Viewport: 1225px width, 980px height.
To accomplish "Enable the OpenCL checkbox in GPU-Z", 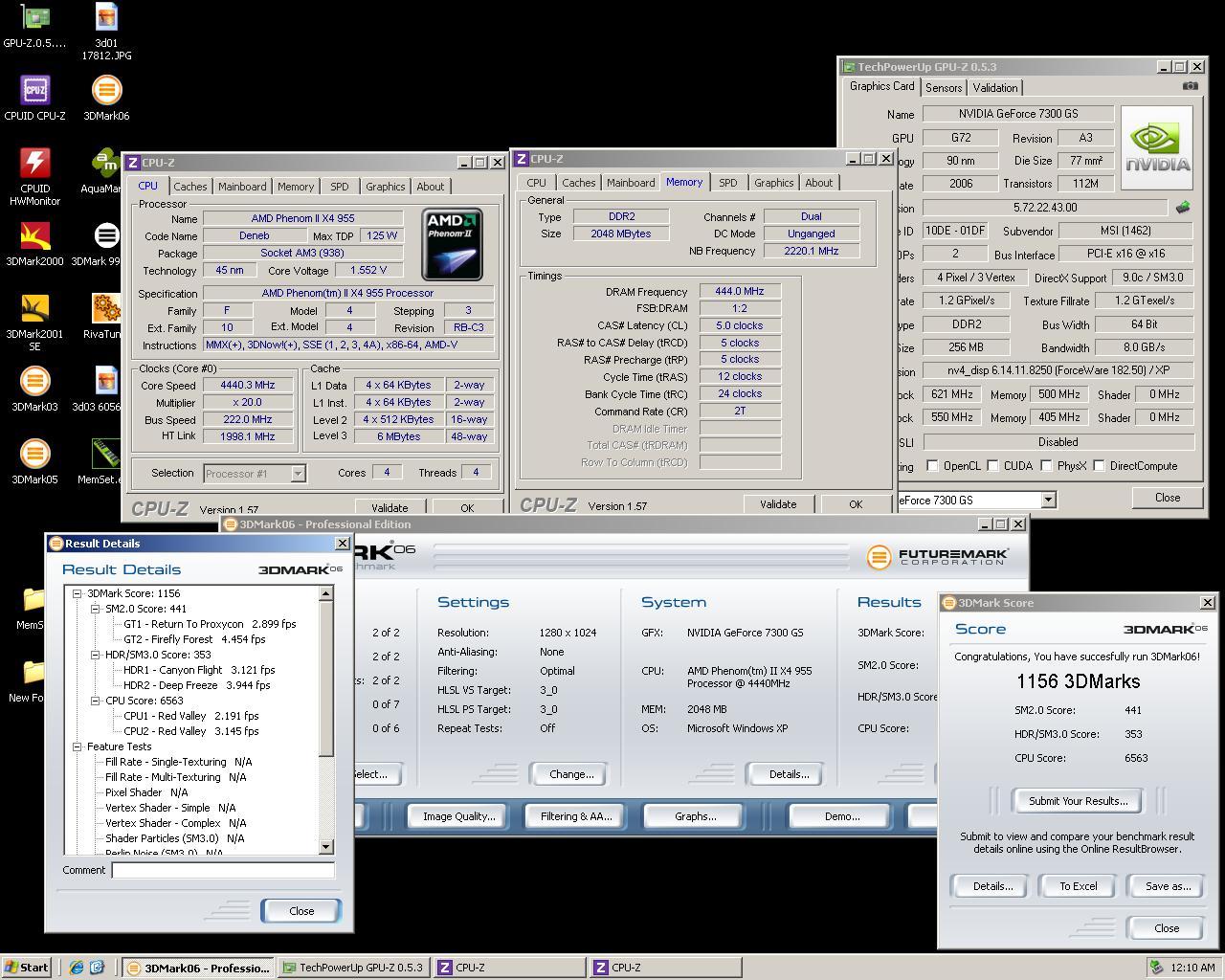I will pyautogui.click(x=932, y=466).
